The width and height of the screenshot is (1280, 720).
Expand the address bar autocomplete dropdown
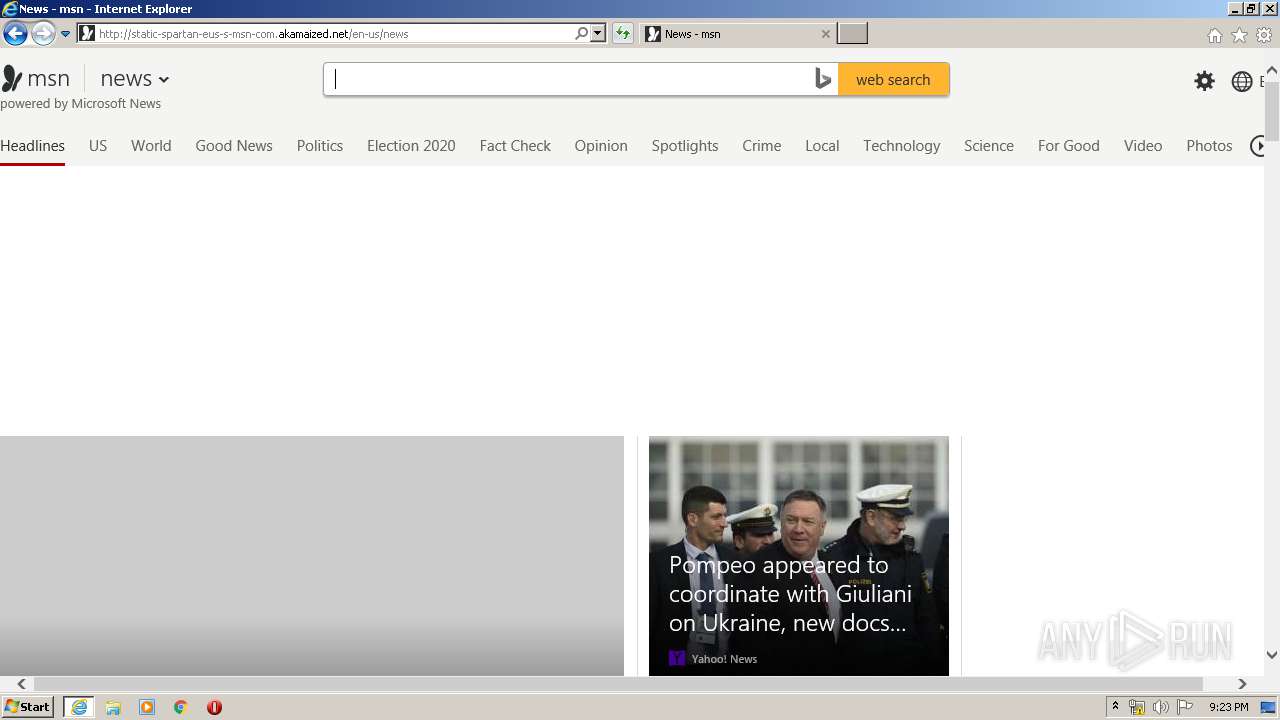pos(598,34)
